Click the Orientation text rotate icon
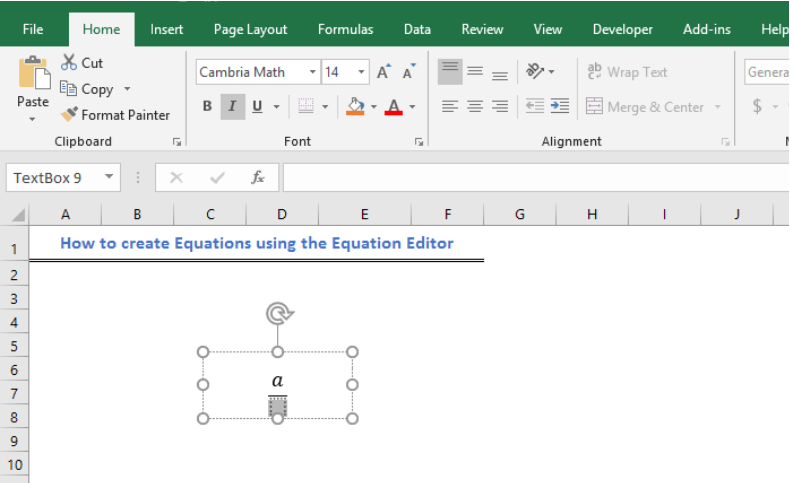Screen dimensions: 790x483 535,71
